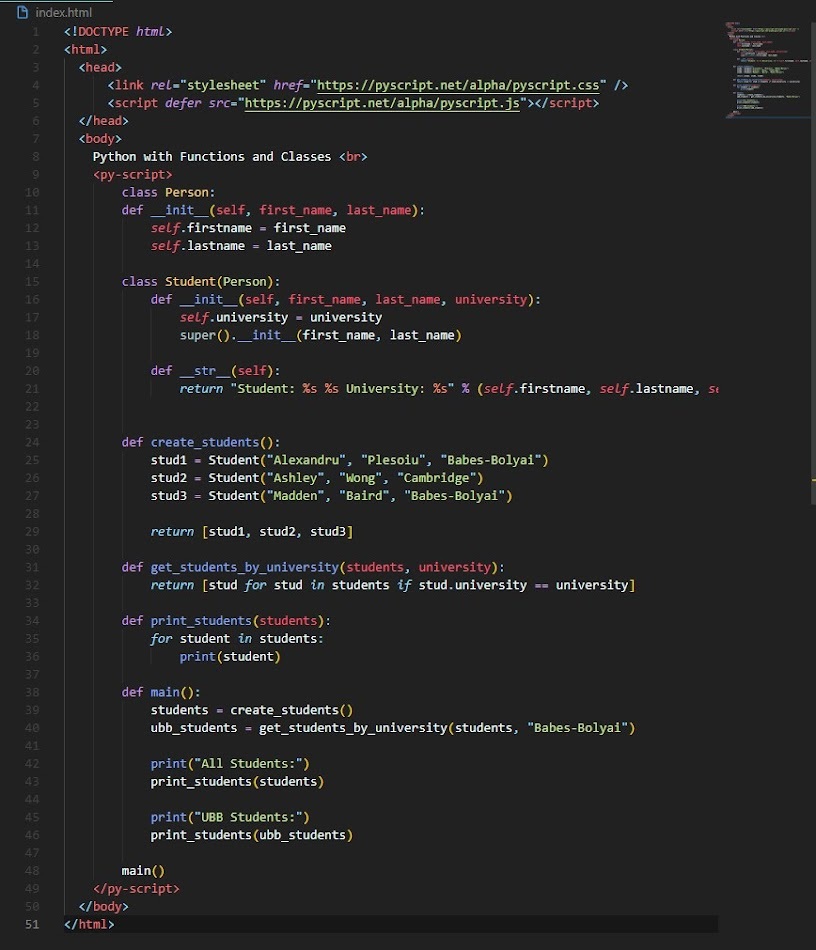The width and height of the screenshot is (816, 950).
Task: Click the '</head>' closing tag
Action: 104,121
